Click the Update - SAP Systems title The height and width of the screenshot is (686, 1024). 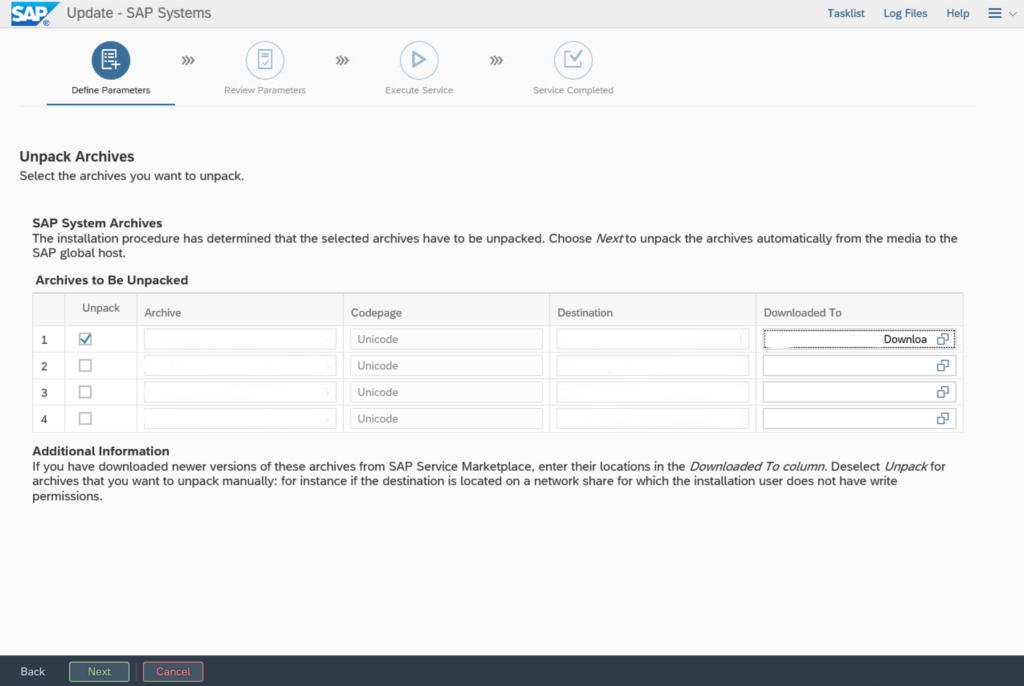pyautogui.click(x=139, y=13)
